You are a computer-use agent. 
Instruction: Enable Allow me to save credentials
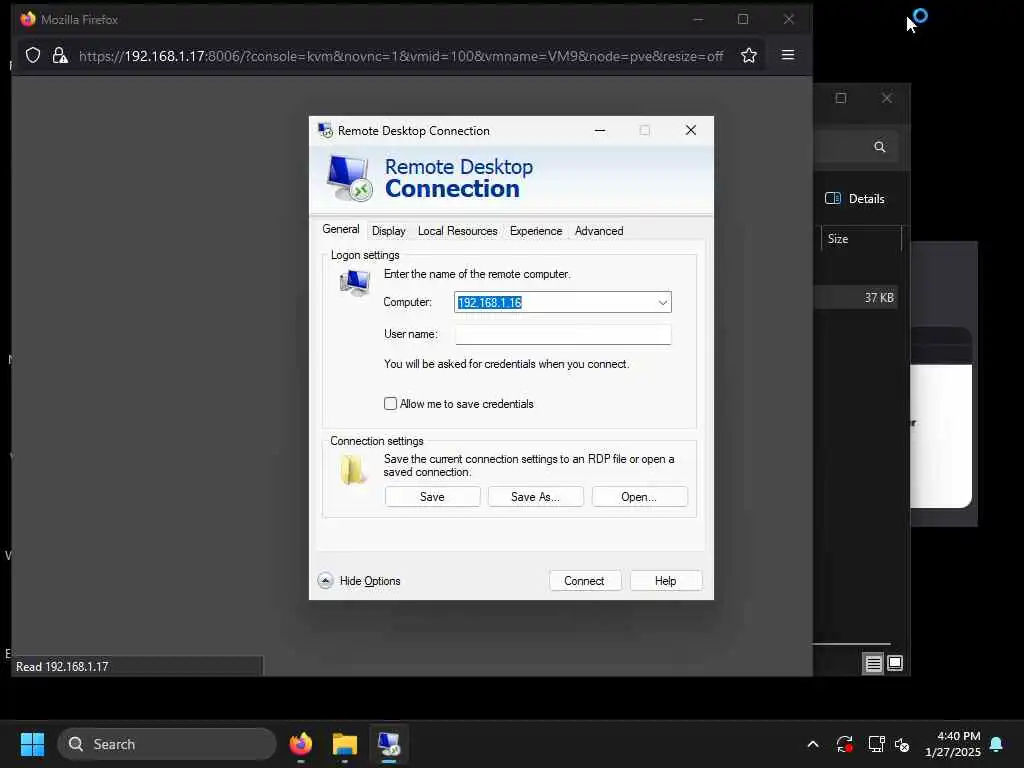390,404
